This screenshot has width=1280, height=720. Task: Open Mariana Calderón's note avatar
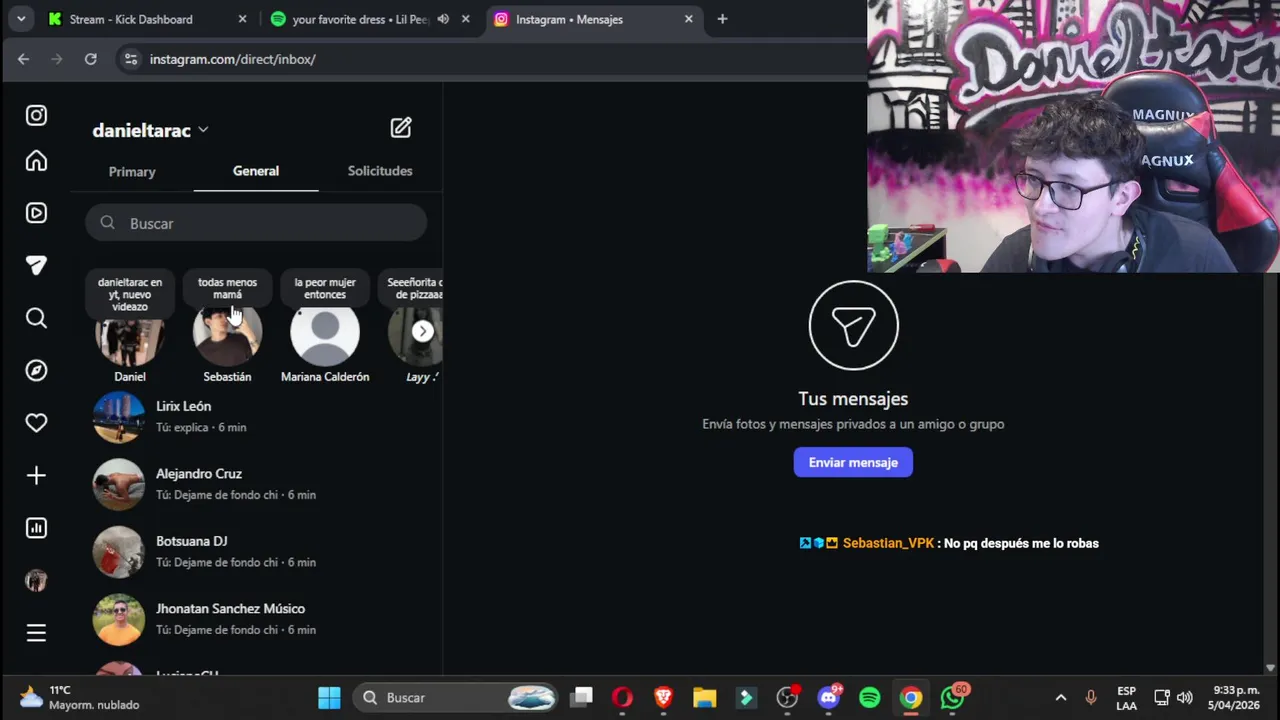pyautogui.click(x=325, y=333)
